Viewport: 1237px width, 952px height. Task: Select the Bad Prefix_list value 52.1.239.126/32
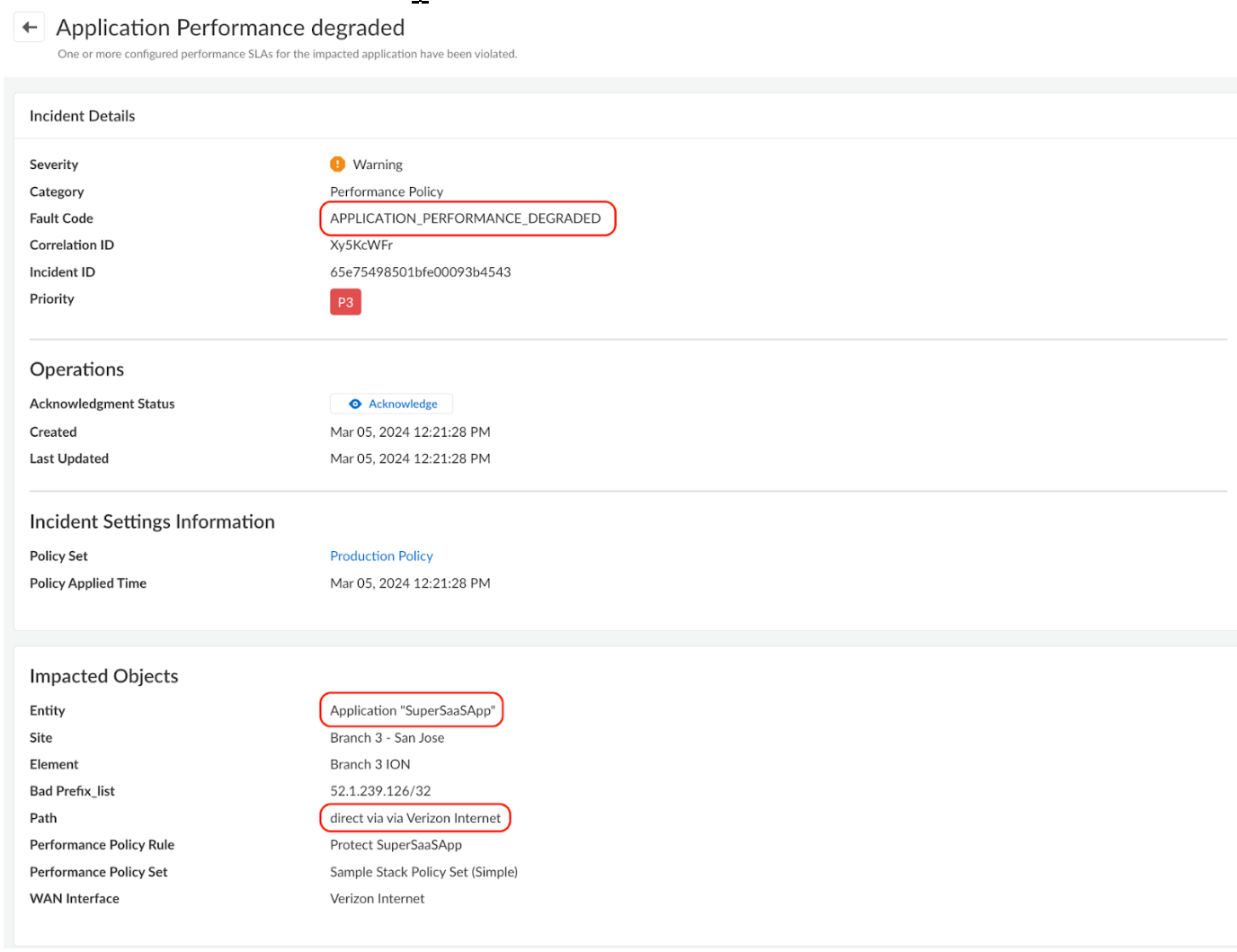380,790
